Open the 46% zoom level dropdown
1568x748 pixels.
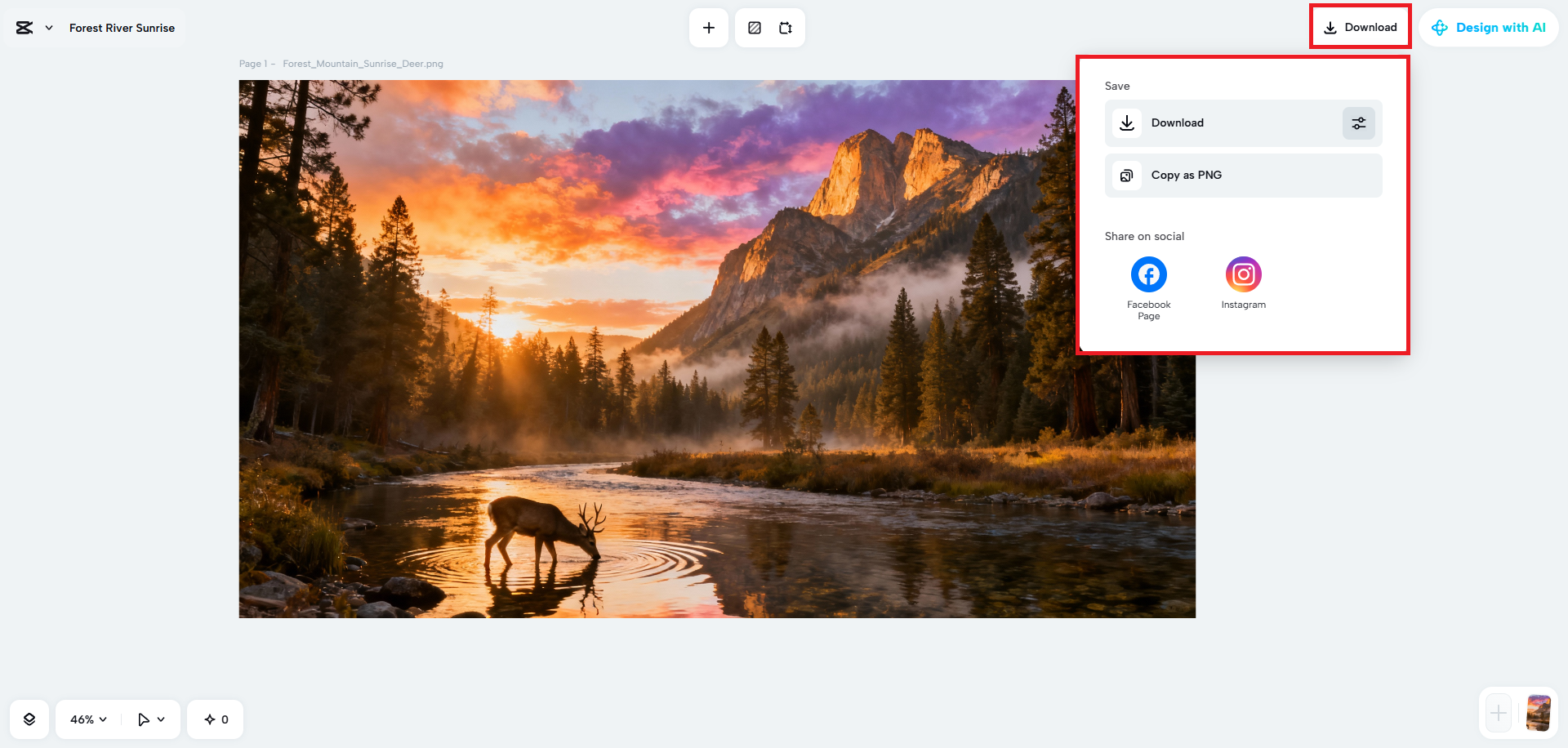(87, 719)
